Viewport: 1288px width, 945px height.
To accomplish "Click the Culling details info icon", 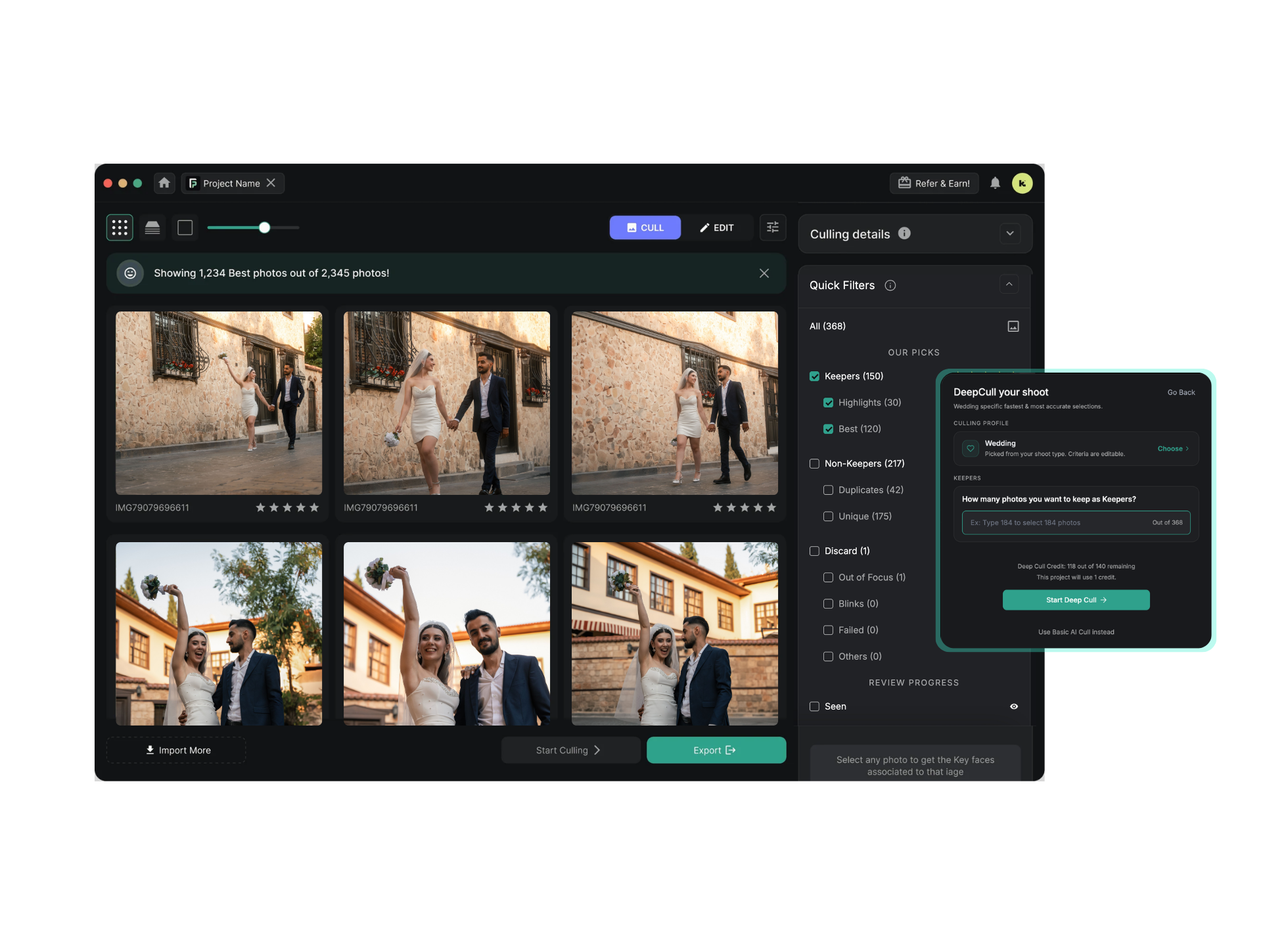I will tap(904, 233).
